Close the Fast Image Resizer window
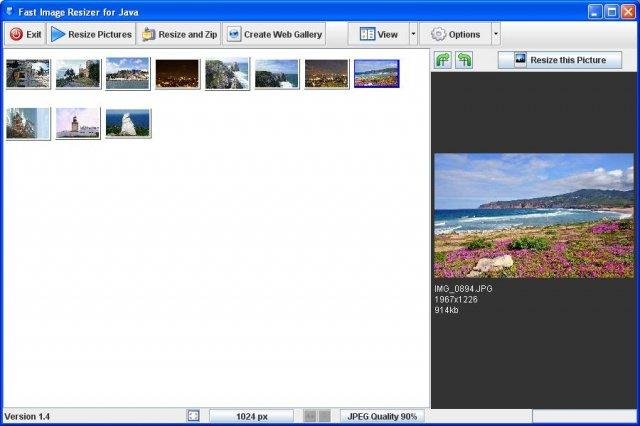The image size is (640, 426). pos(628,11)
